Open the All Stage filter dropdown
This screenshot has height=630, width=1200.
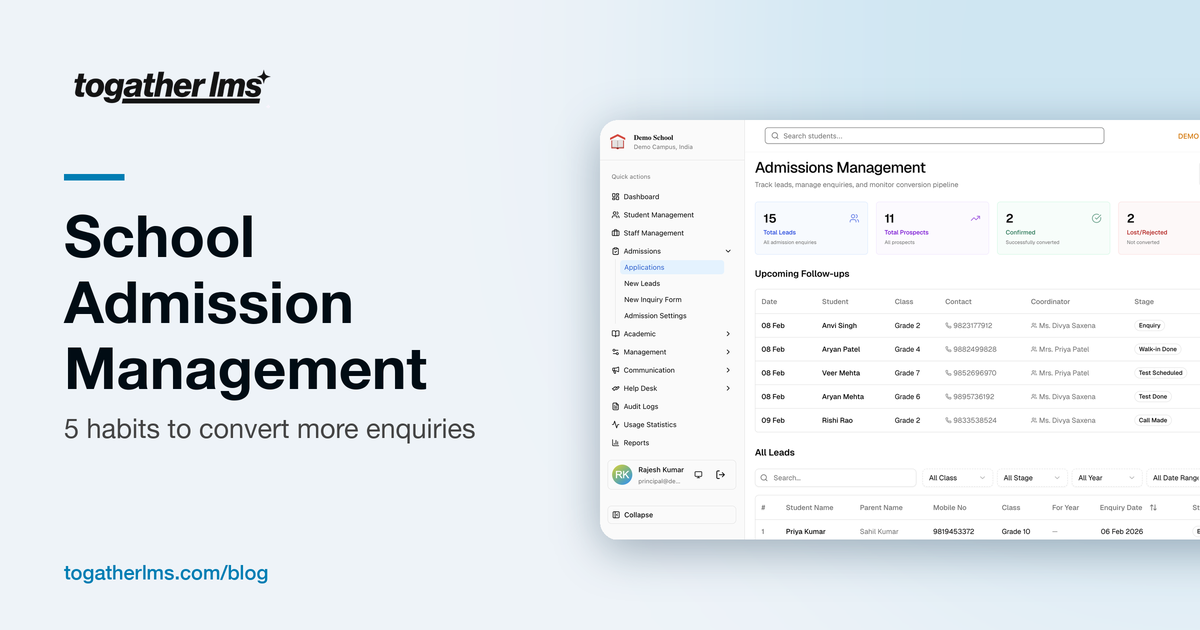coord(1032,478)
